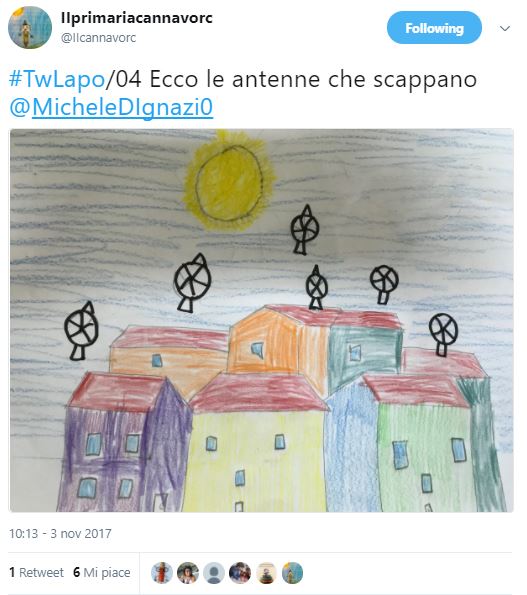Open liker avatar of dark-haired woman
Viewport: 527px width, 595px height.
(x=188, y=573)
